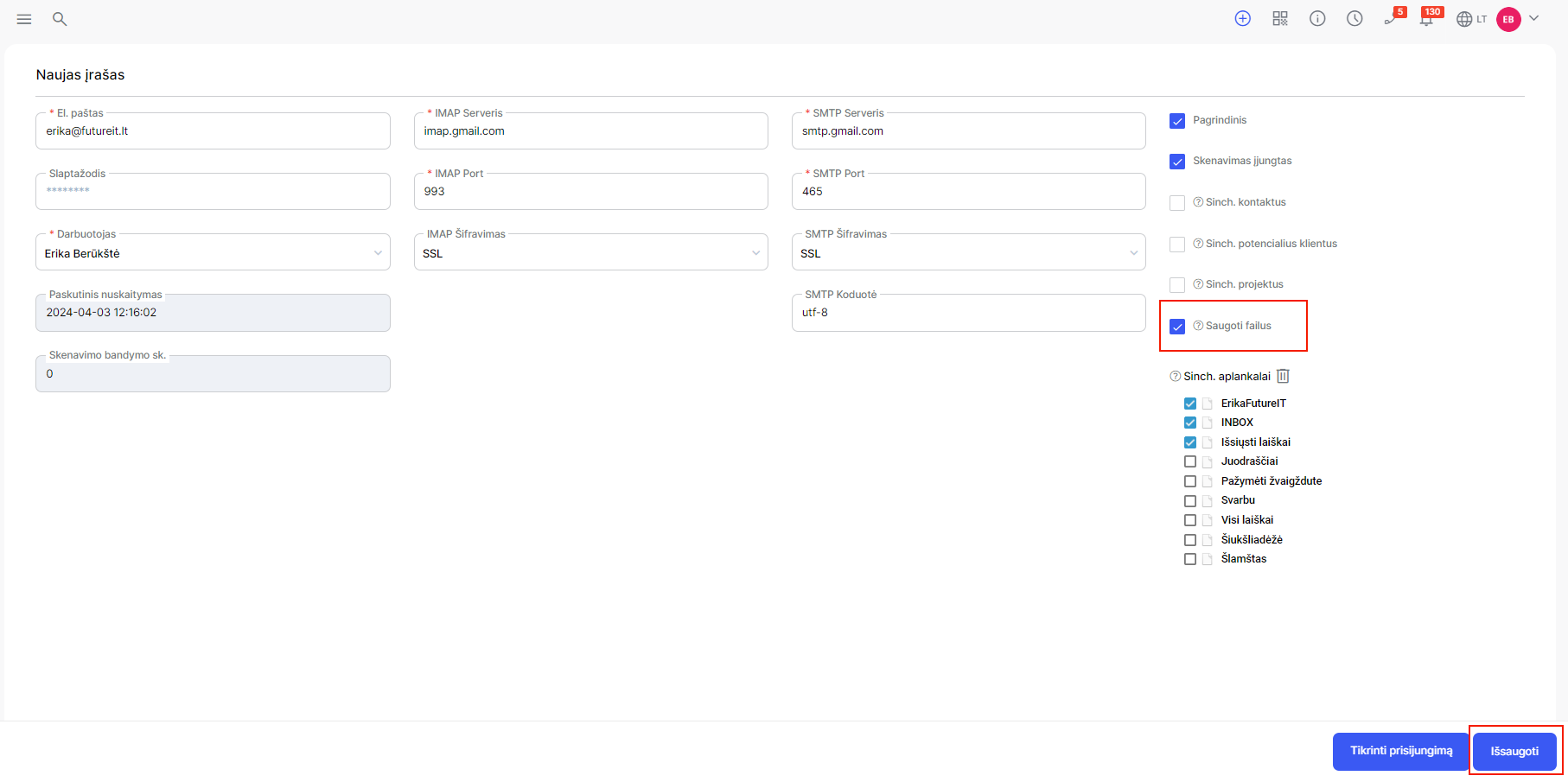The image size is (1568, 782).
Task: Click help icon next to Saugoti failus
Action: (x=1198, y=326)
